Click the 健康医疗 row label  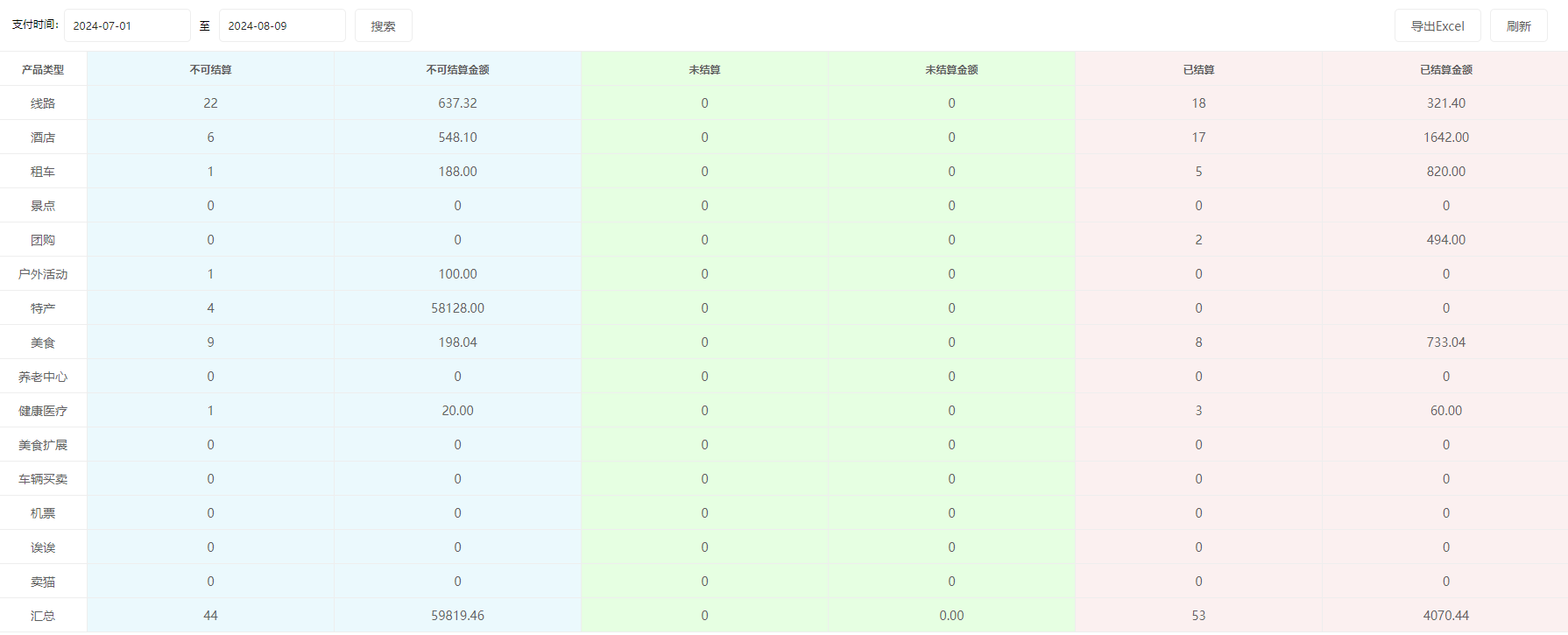pyautogui.click(x=43, y=411)
